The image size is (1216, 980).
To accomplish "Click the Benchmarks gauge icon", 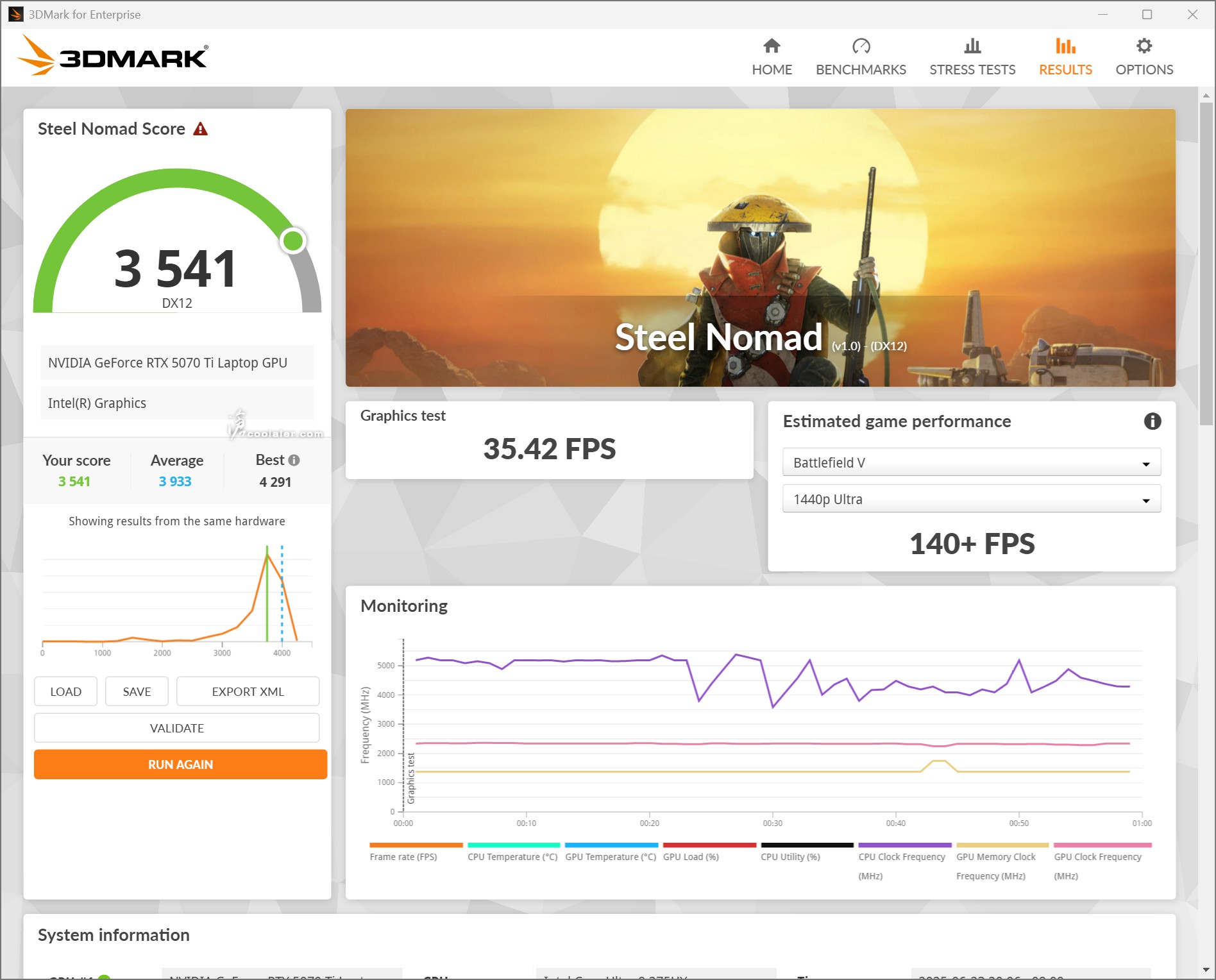I will point(861,46).
